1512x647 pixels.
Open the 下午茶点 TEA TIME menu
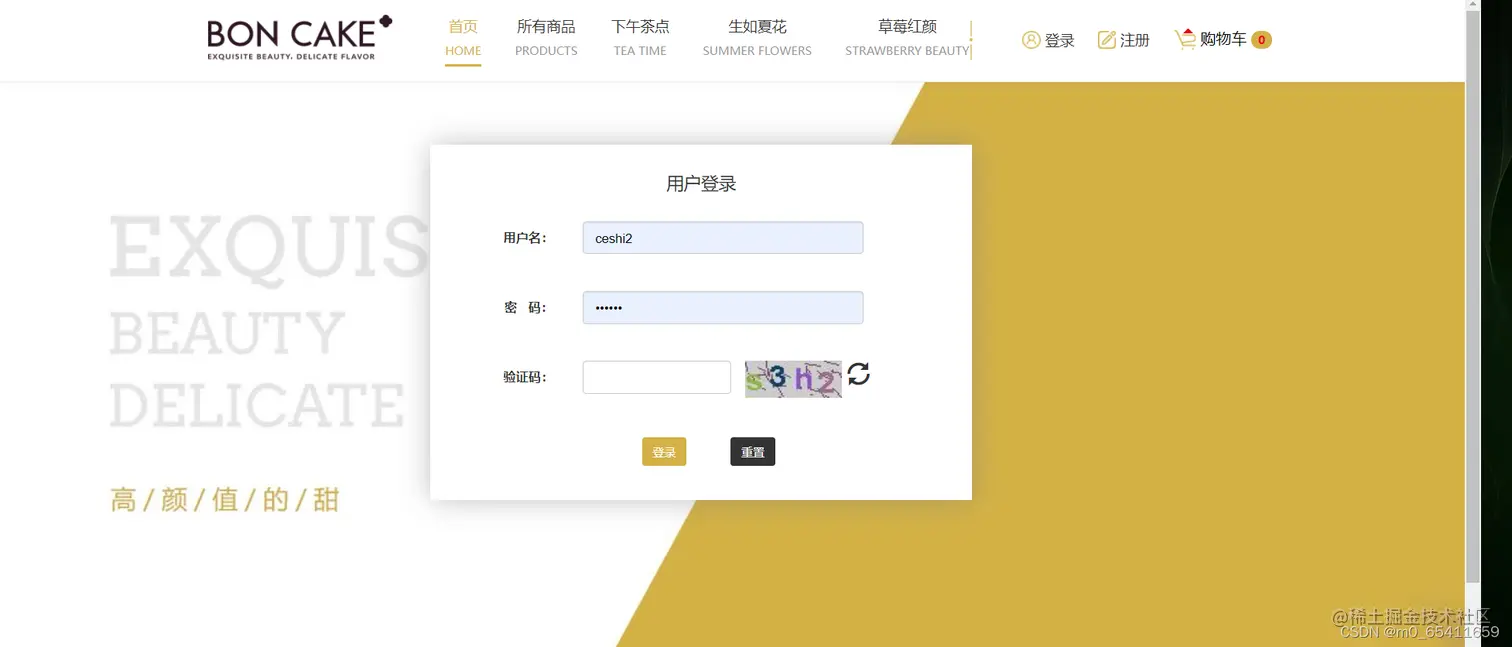639,38
